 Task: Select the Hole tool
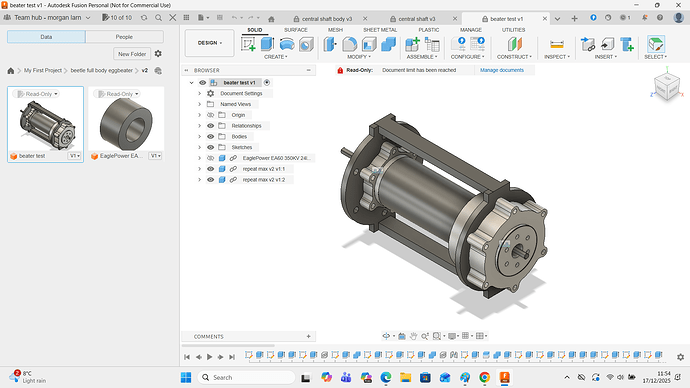point(306,44)
